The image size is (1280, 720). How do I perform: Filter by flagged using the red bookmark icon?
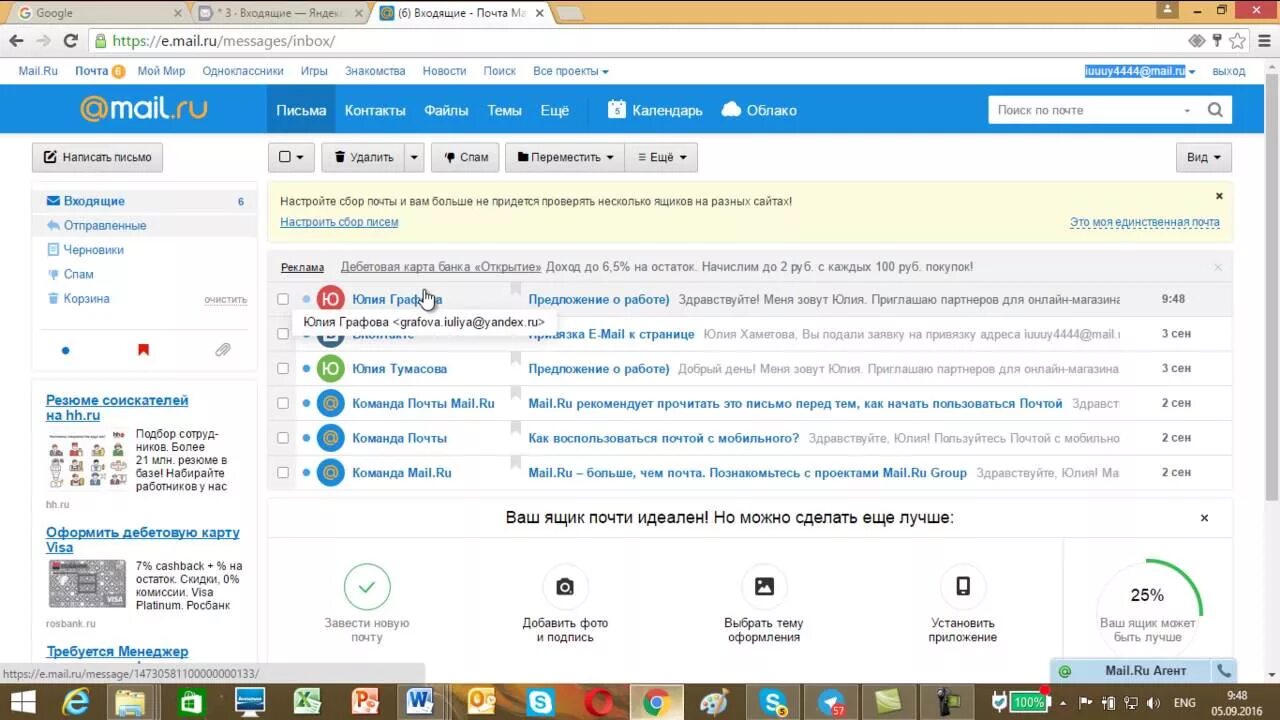pos(143,350)
